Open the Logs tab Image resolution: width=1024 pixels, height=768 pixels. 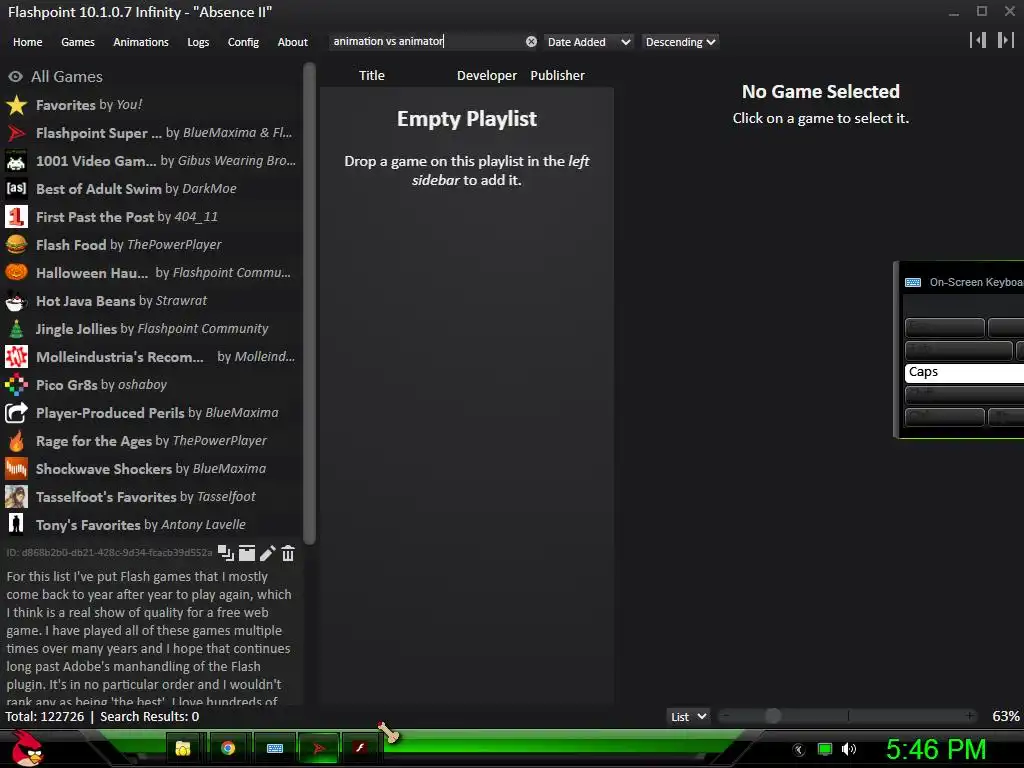(198, 42)
